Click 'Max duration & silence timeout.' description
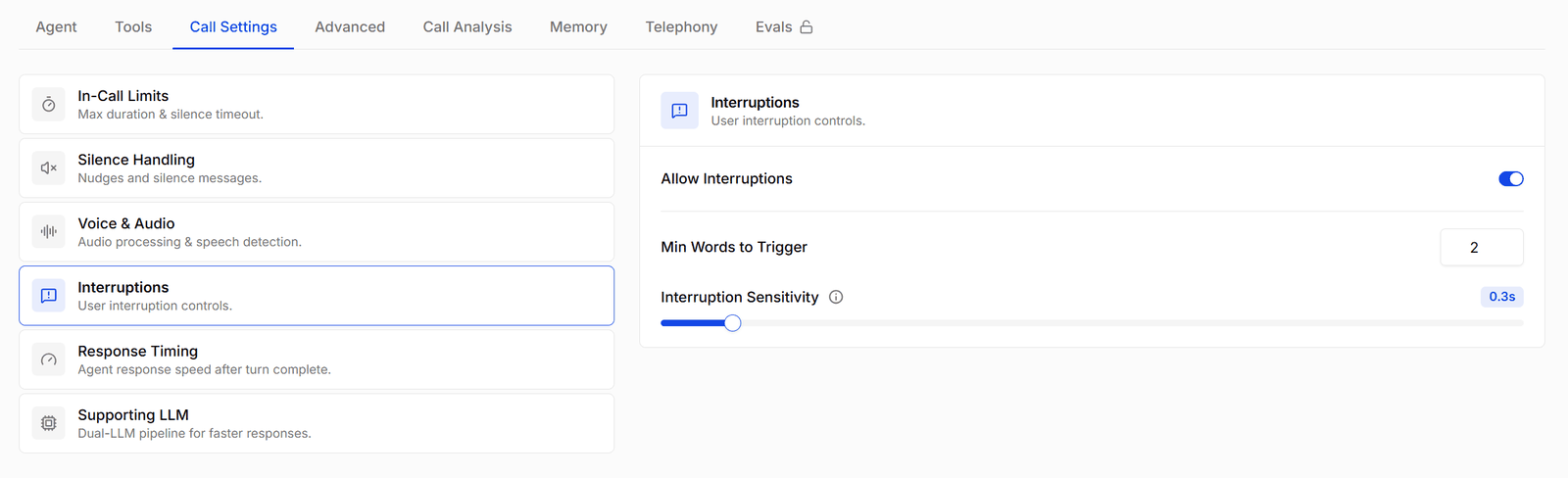 pos(171,115)
